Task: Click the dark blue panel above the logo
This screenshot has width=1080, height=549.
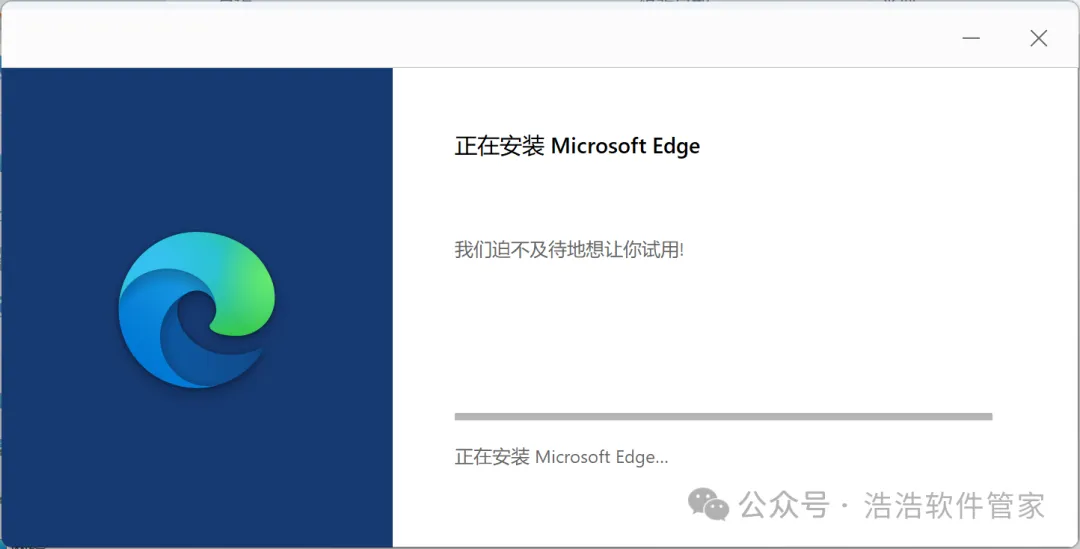Action: [196, 140]
